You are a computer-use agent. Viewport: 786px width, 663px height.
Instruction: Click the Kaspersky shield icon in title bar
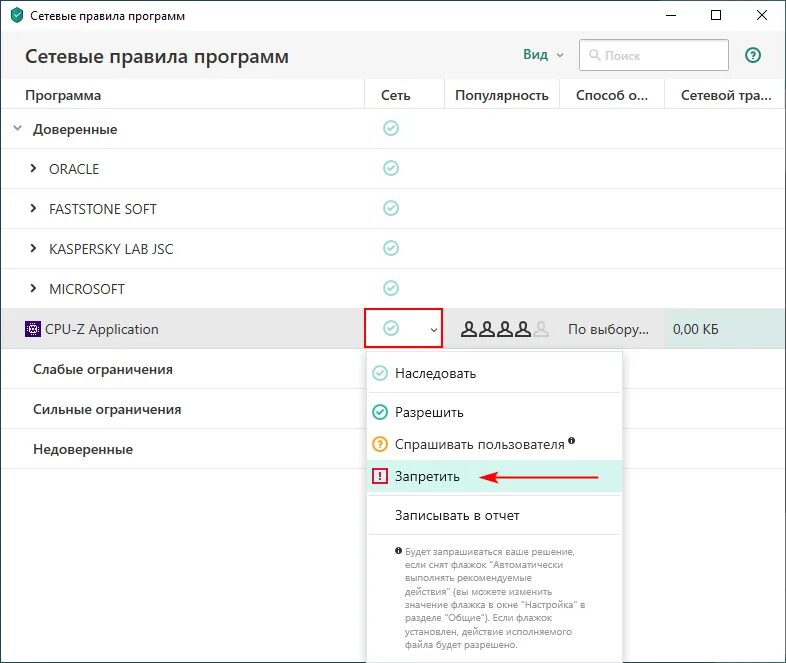[x=17, y=15]
